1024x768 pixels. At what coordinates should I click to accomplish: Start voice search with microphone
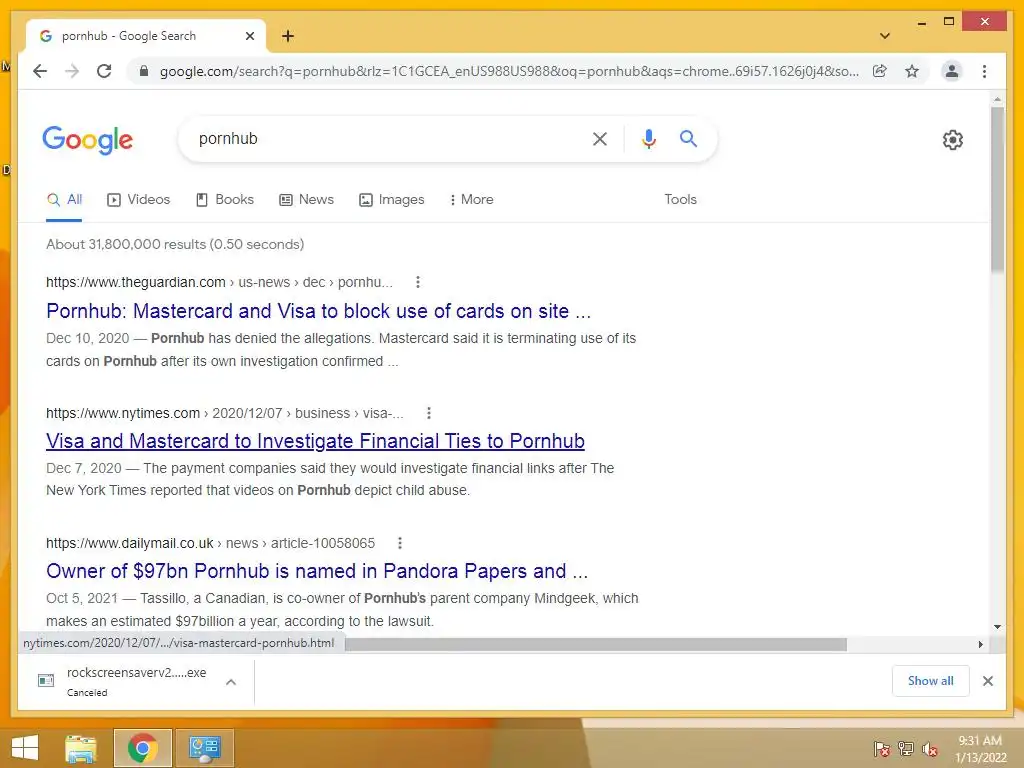pyautogui.click(x=648, y=138)
